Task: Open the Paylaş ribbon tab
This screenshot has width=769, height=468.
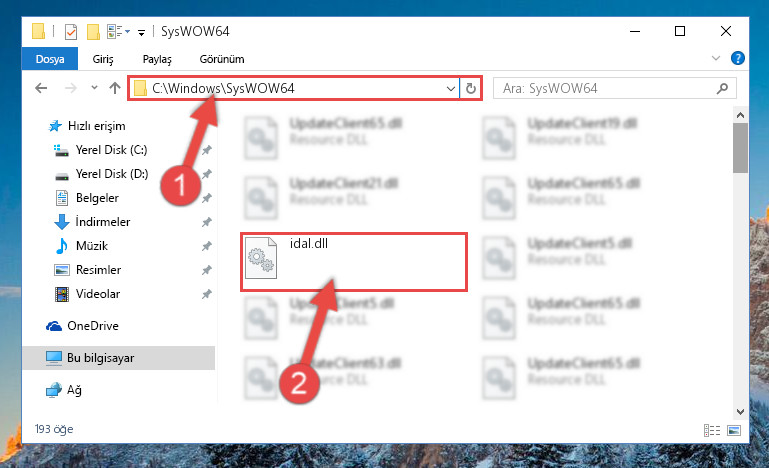Action: tap(157, 59)
